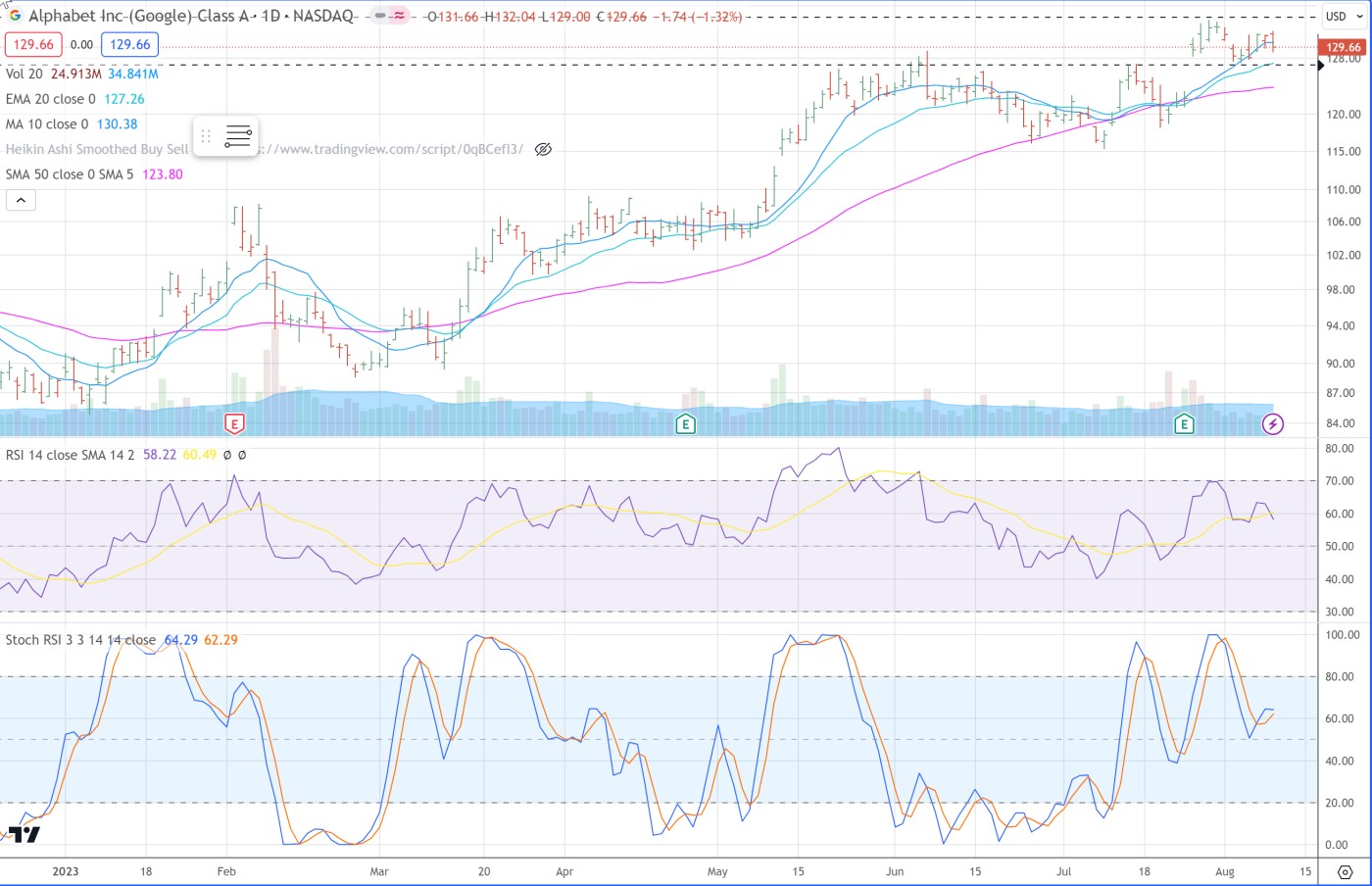
Task: Click the RSI value 58.22
Action: (x=160, y=455)
